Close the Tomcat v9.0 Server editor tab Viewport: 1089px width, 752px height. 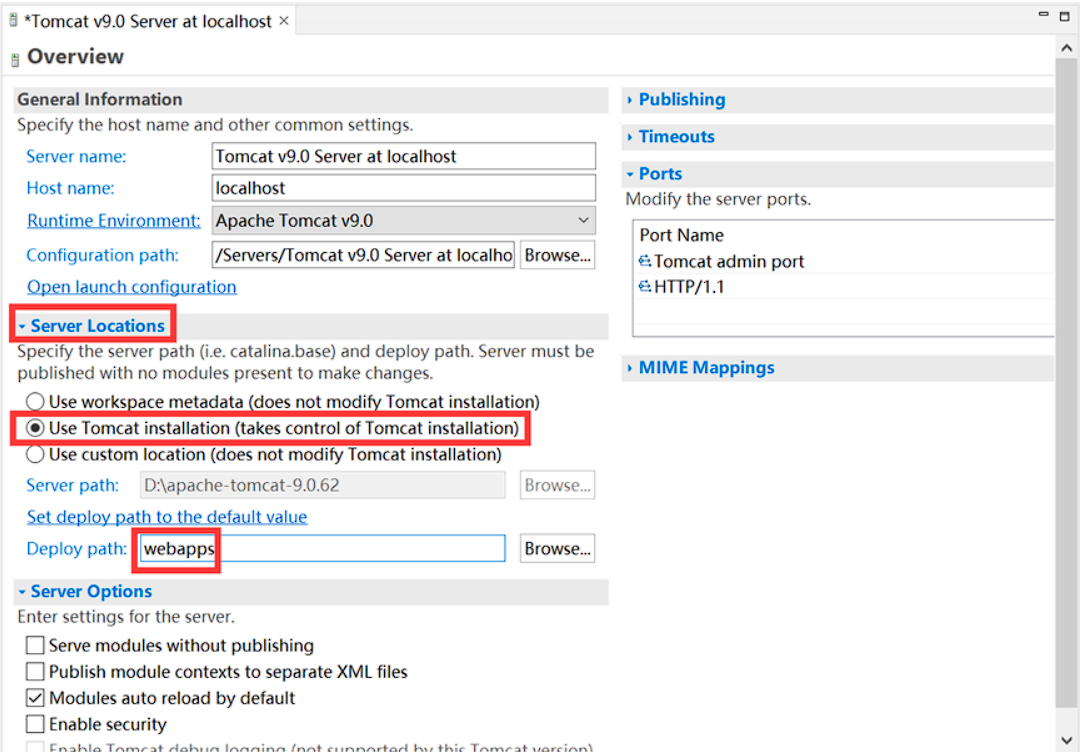283,21
